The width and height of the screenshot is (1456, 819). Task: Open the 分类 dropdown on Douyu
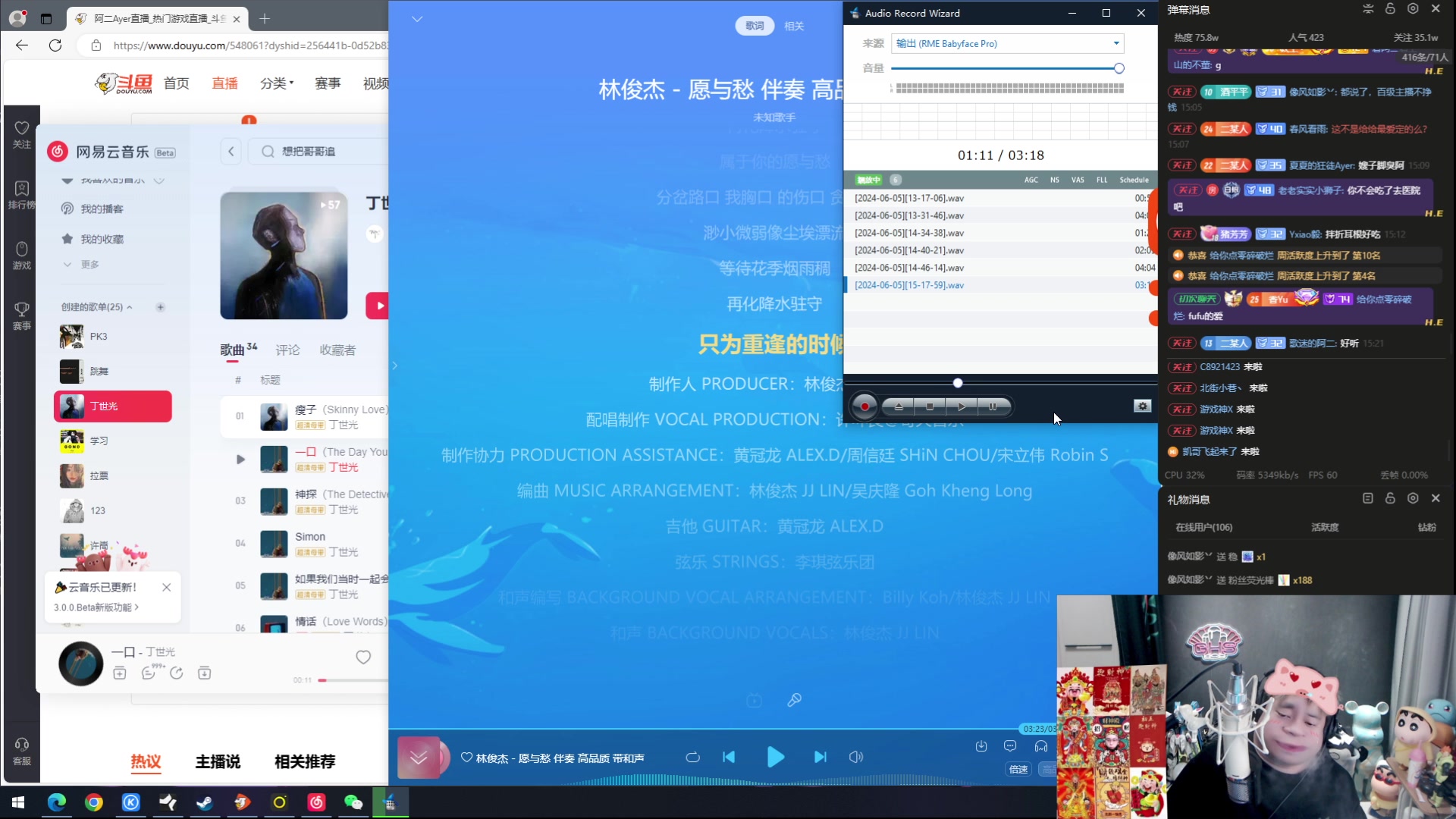[277, 83]
